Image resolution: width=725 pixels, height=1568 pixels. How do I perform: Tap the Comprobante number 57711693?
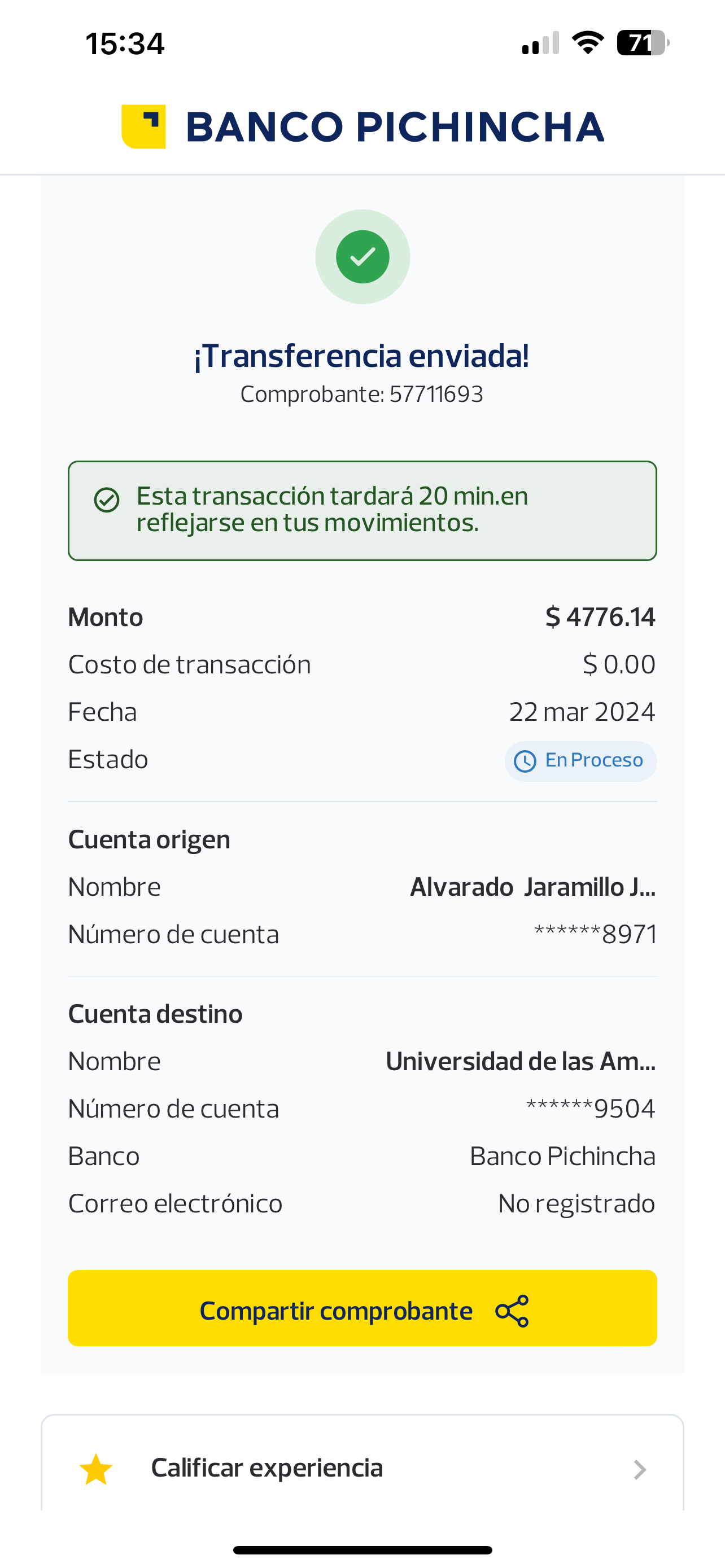click(x=436, y=395)
